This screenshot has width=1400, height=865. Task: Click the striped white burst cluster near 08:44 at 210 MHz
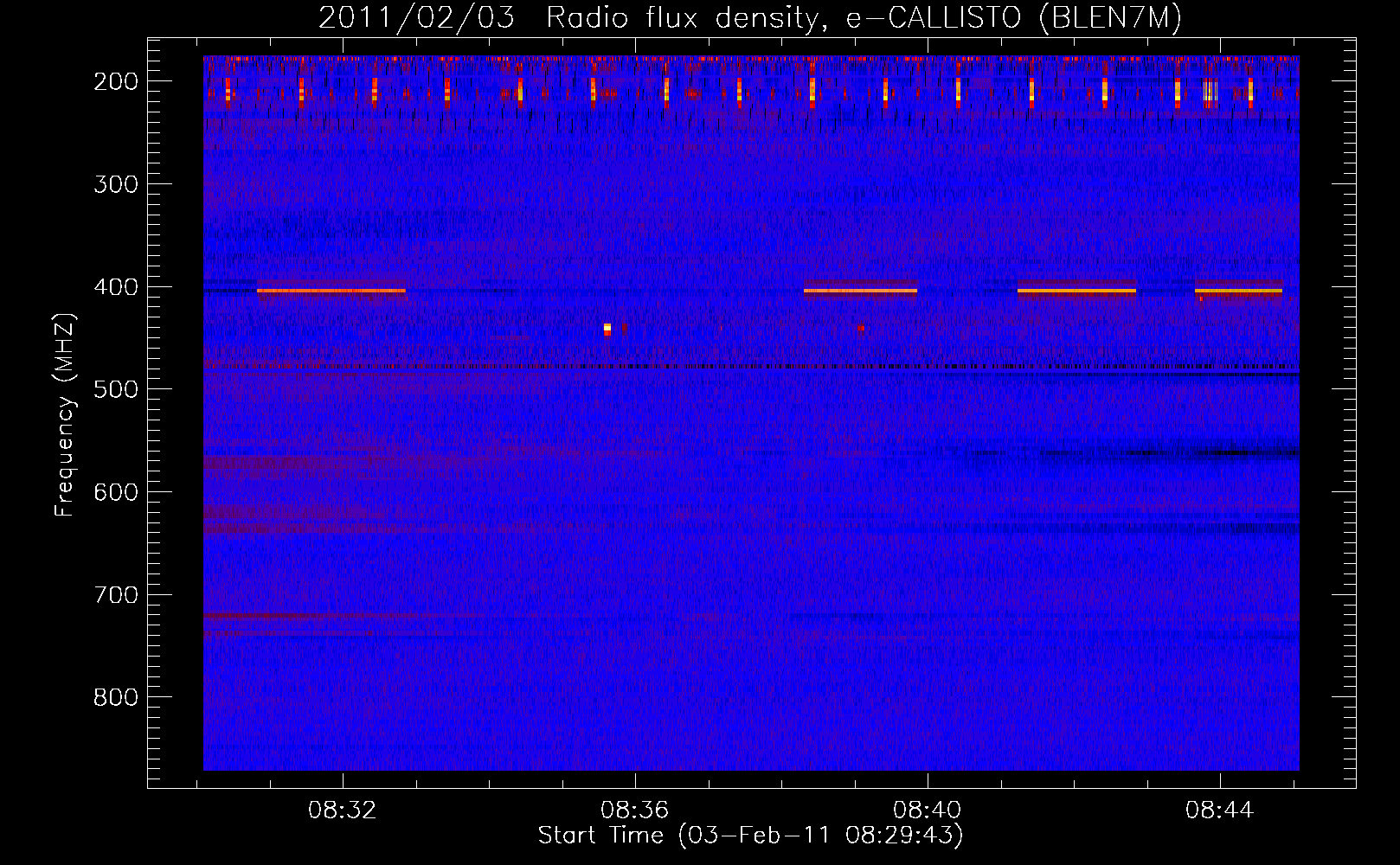tap(1211, 91)
